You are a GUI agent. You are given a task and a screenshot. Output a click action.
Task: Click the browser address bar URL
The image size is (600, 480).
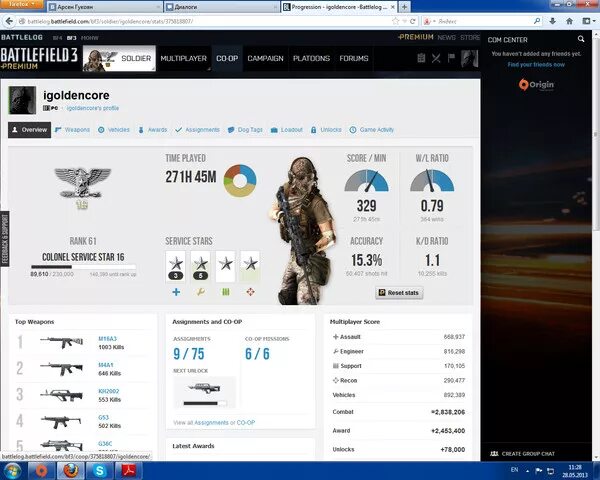click(x=110, y=21)
